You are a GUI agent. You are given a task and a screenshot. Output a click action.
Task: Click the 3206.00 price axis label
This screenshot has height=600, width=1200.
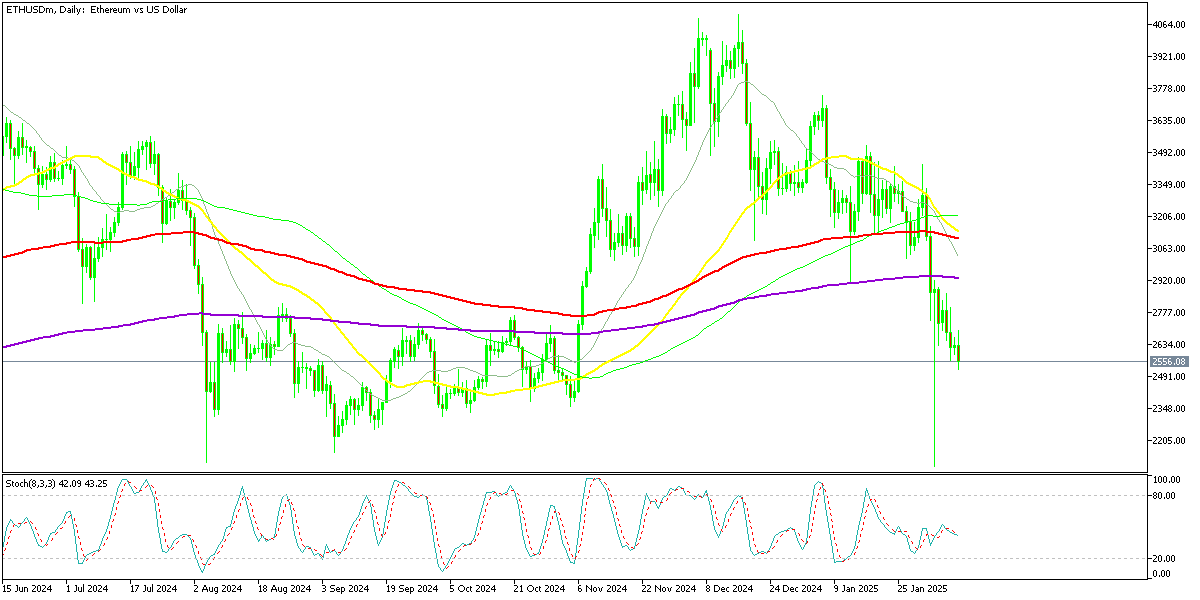(1169, 217)
